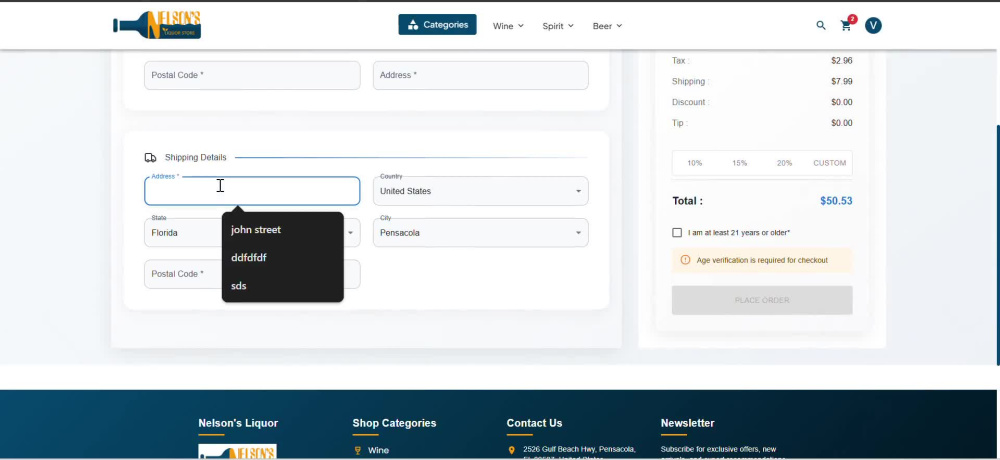Select the 10% tip option
This screenshot has height=460, width=1000.
coord(695,163)
